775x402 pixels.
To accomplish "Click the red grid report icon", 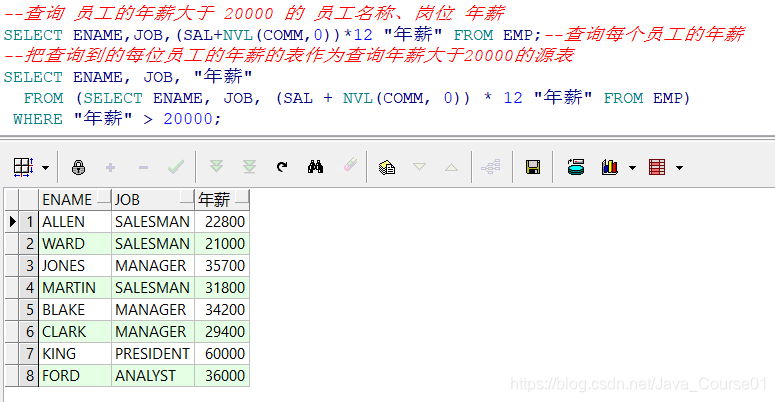I will point(657,168).
